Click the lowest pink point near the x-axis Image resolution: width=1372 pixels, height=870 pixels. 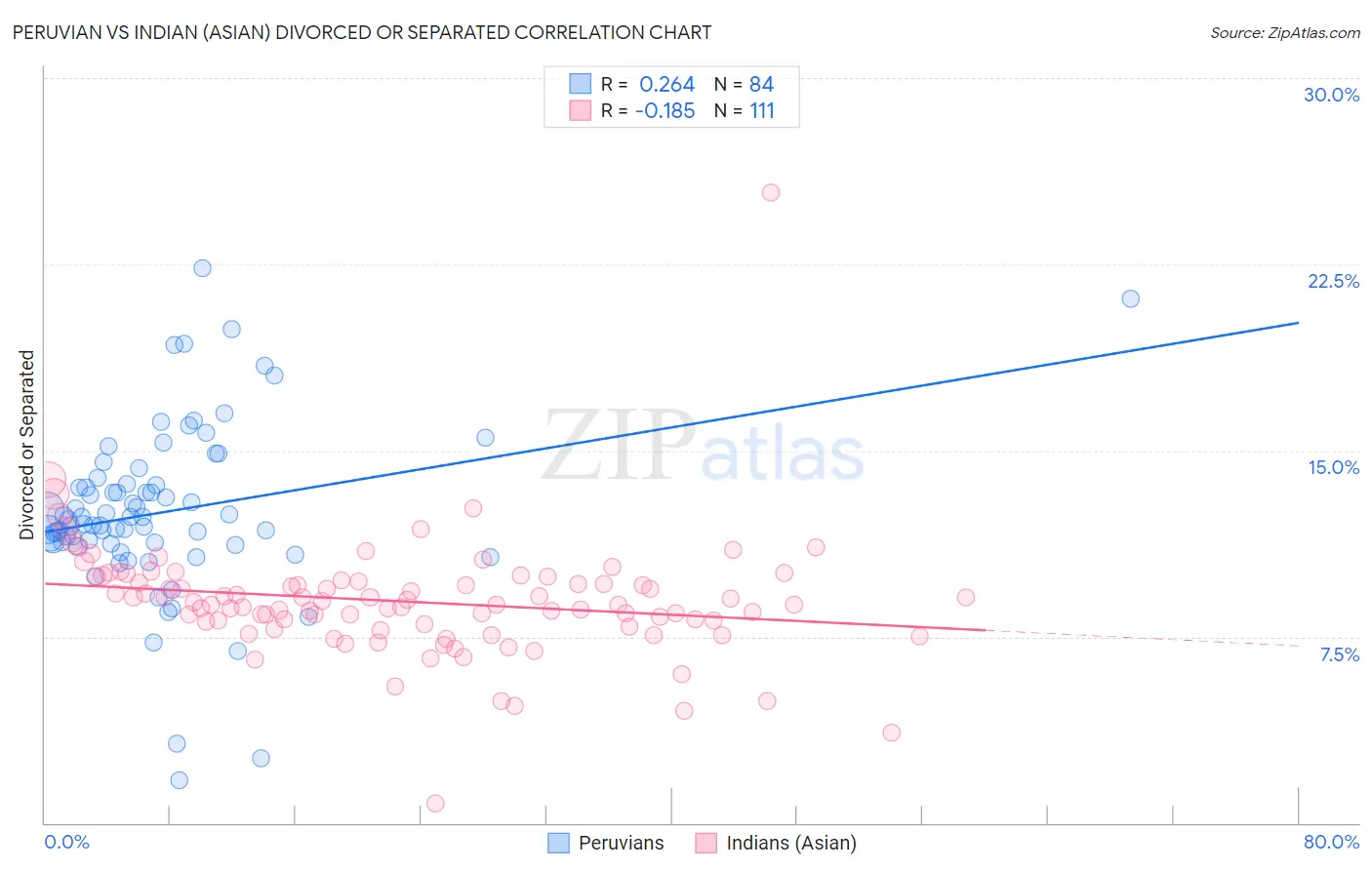[435, 804]
